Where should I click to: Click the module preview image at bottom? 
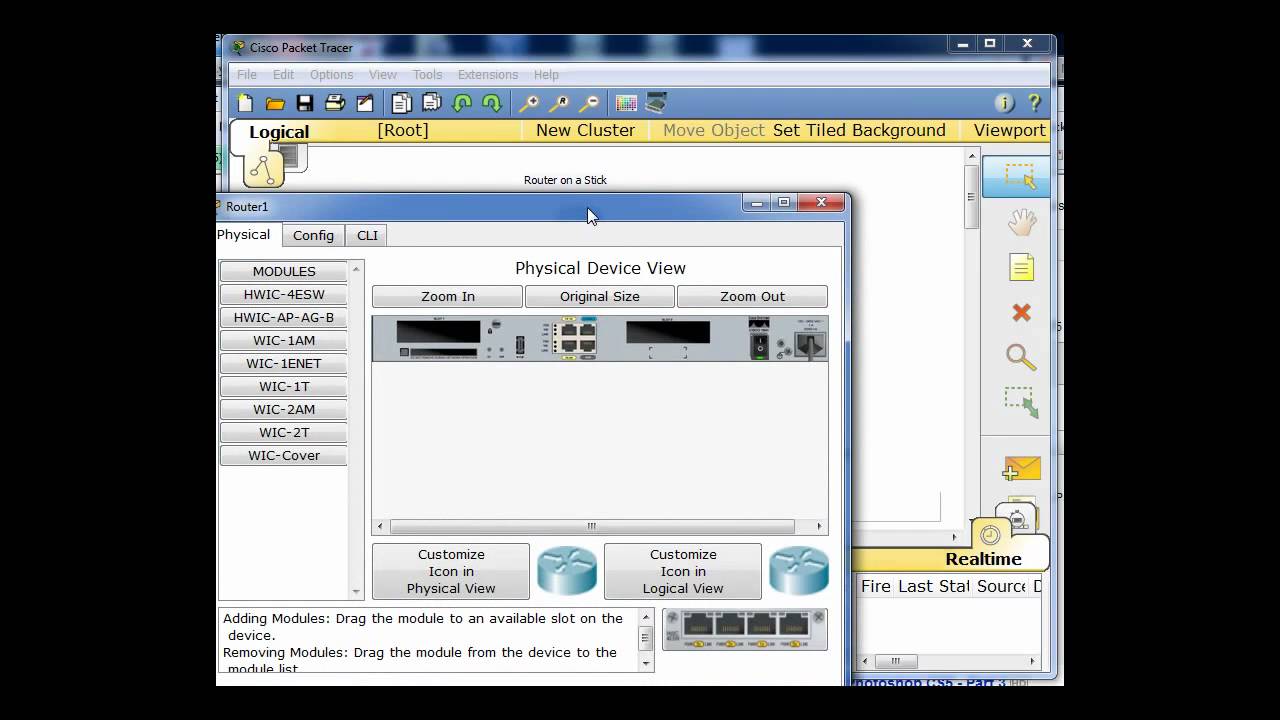pyautogui.click(x=745, y=629)
